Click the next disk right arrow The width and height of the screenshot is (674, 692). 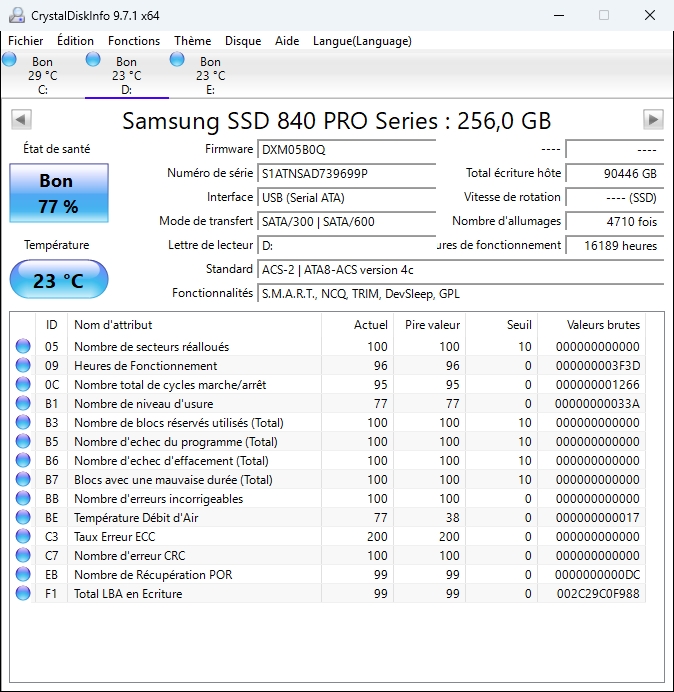(x=653, y=120)
